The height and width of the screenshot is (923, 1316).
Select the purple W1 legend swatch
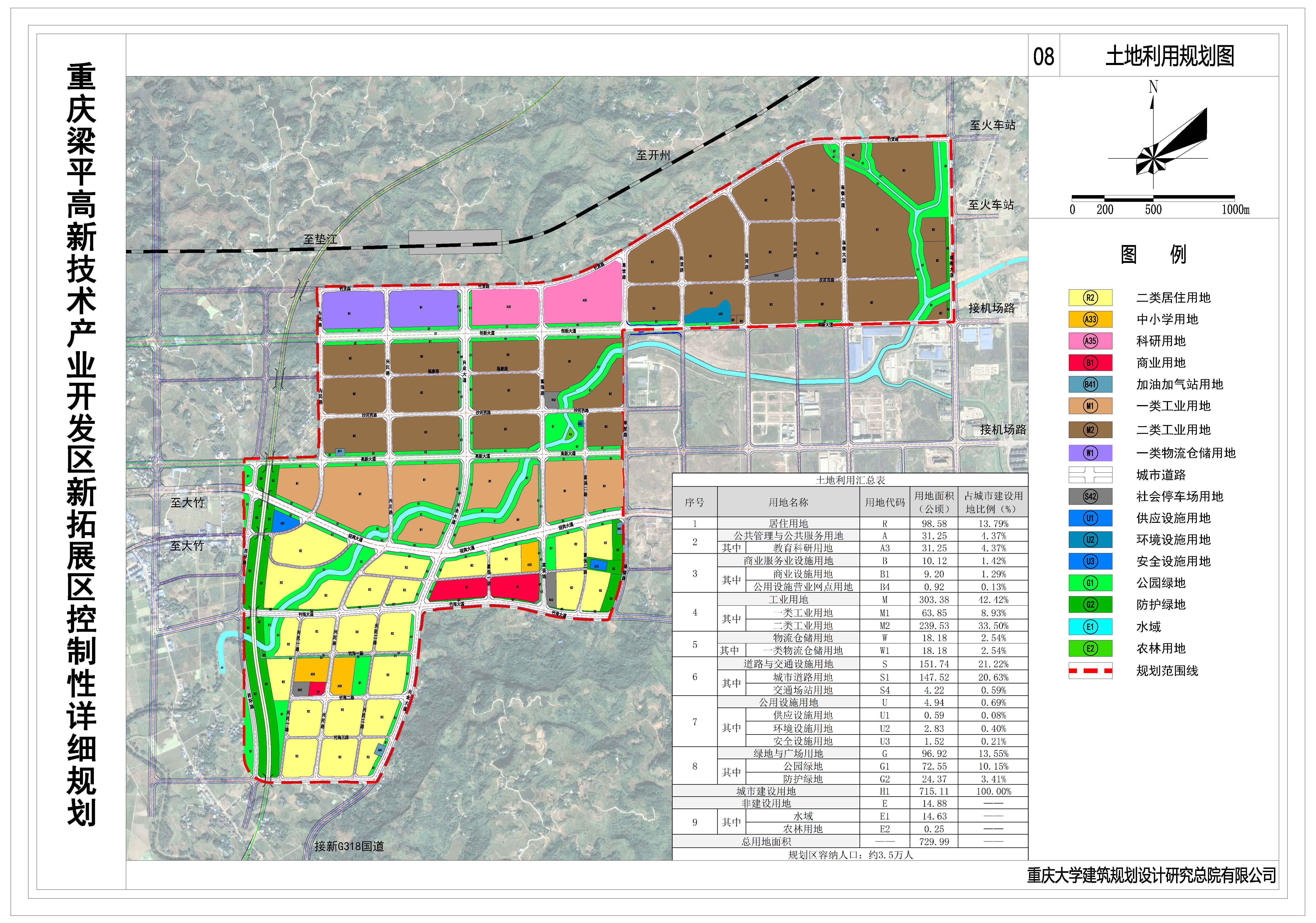[1090, 453]
